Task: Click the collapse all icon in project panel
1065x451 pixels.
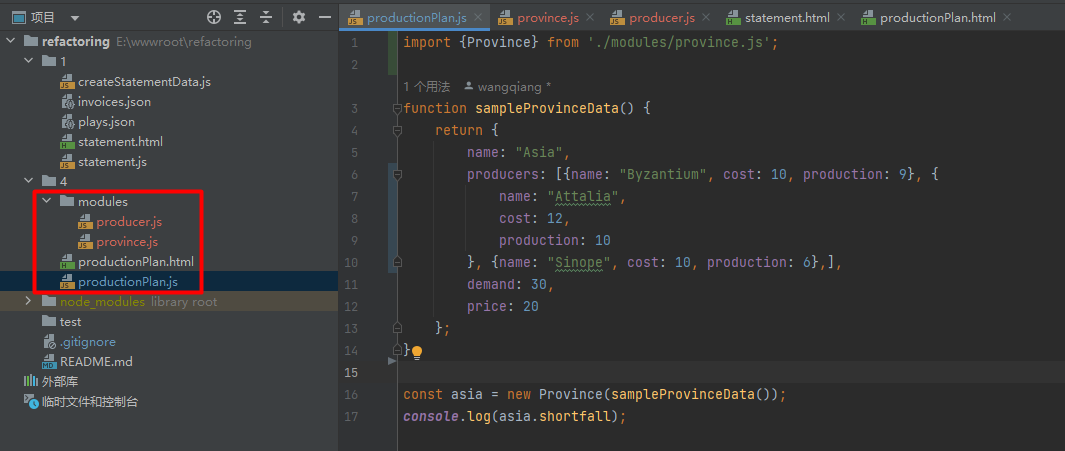Action: click(x=266, y=17)
